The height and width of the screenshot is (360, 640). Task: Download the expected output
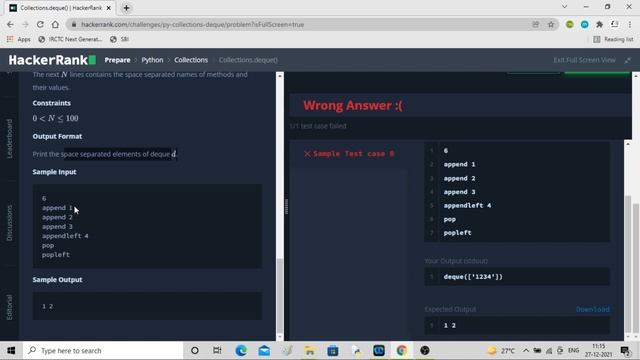593,309
